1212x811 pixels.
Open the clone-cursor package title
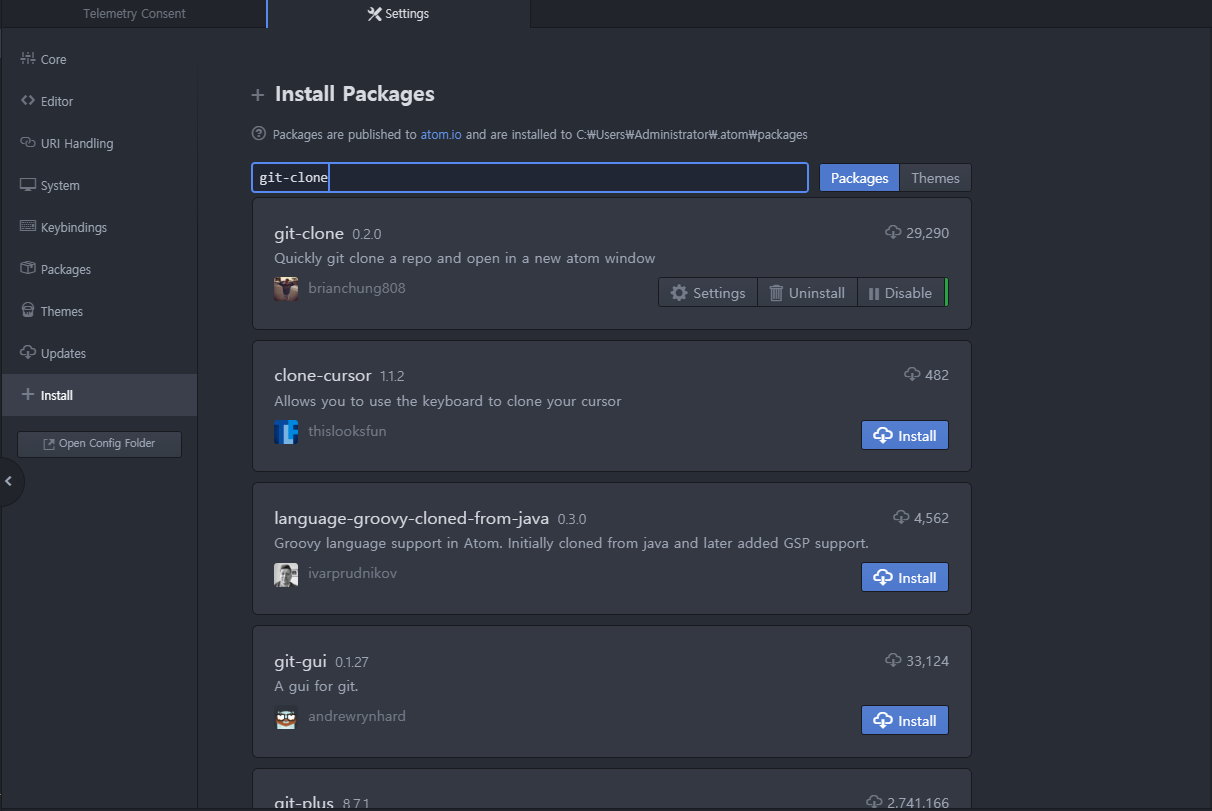[x=323, y=375]
